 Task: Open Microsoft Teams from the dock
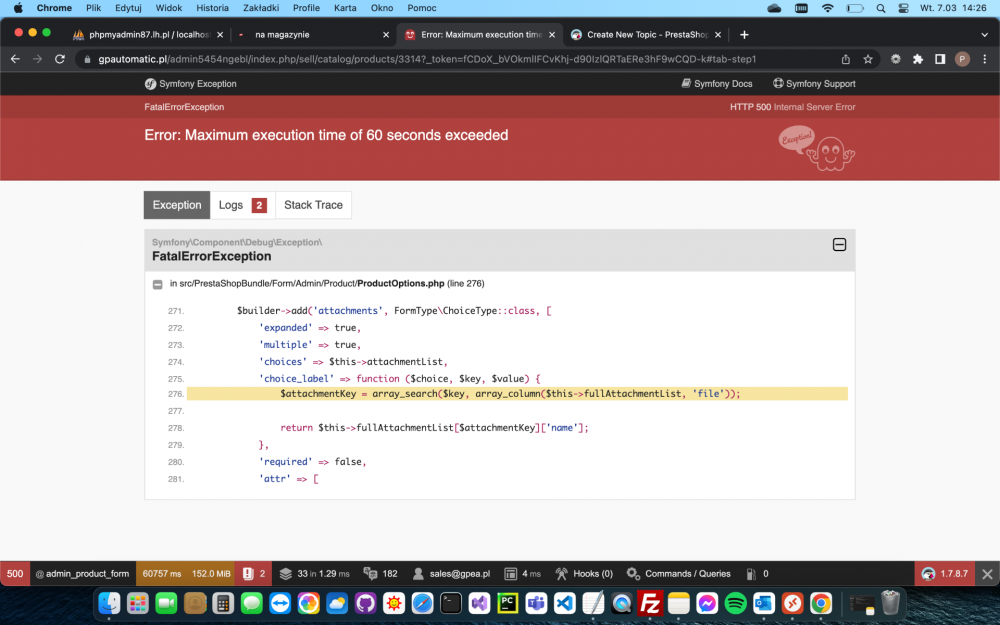pyautogui.click(x=536, y=603)
